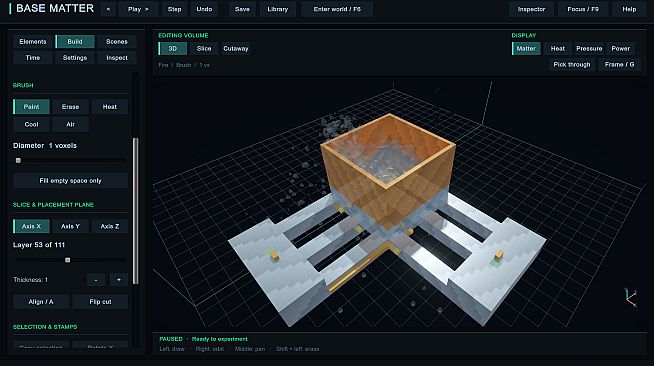Set display mode to Pressure

click(x=589, y=48)
